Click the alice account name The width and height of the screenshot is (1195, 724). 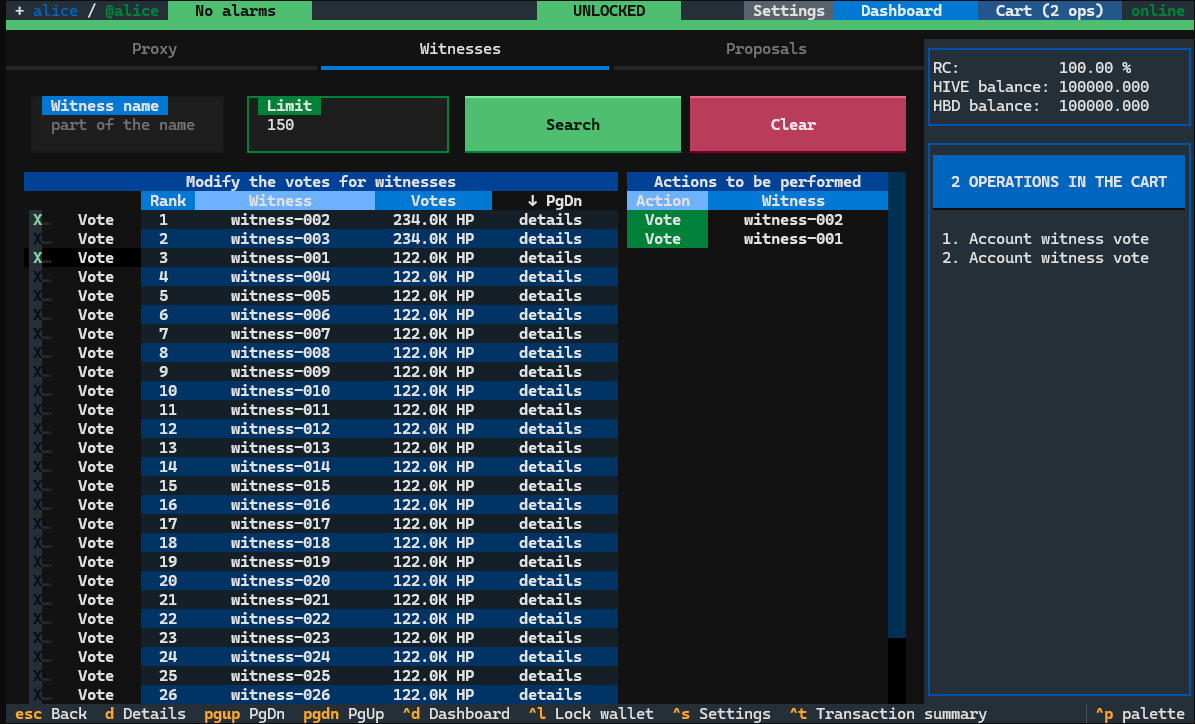tap(56, 11)
